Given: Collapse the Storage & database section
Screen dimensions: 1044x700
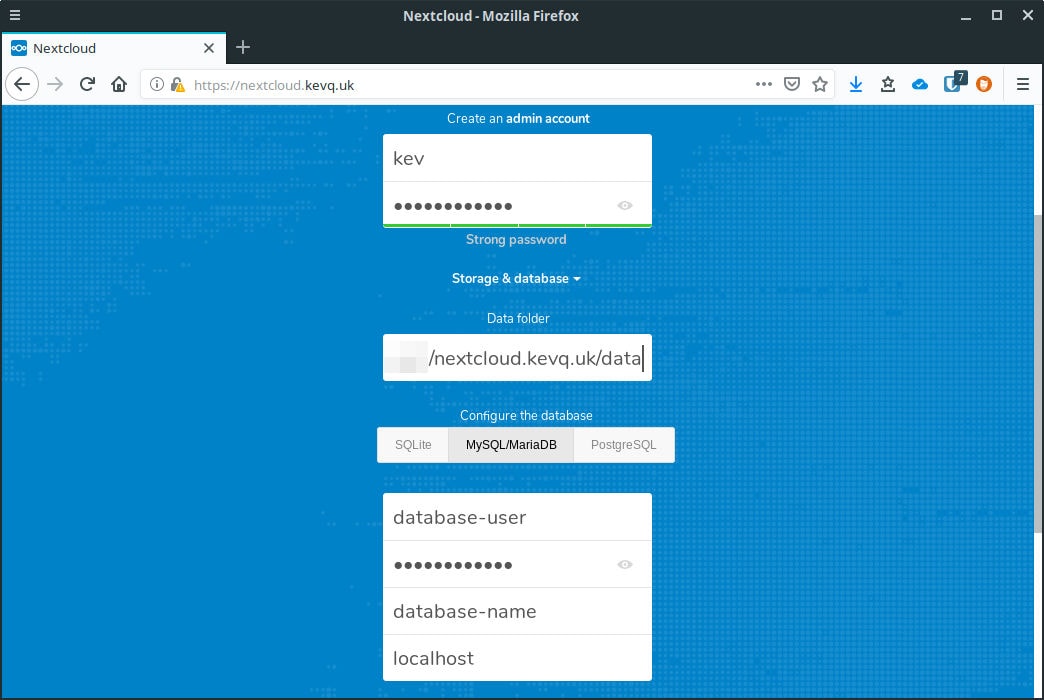Looking at the screenshot, I should pos(517,278).
